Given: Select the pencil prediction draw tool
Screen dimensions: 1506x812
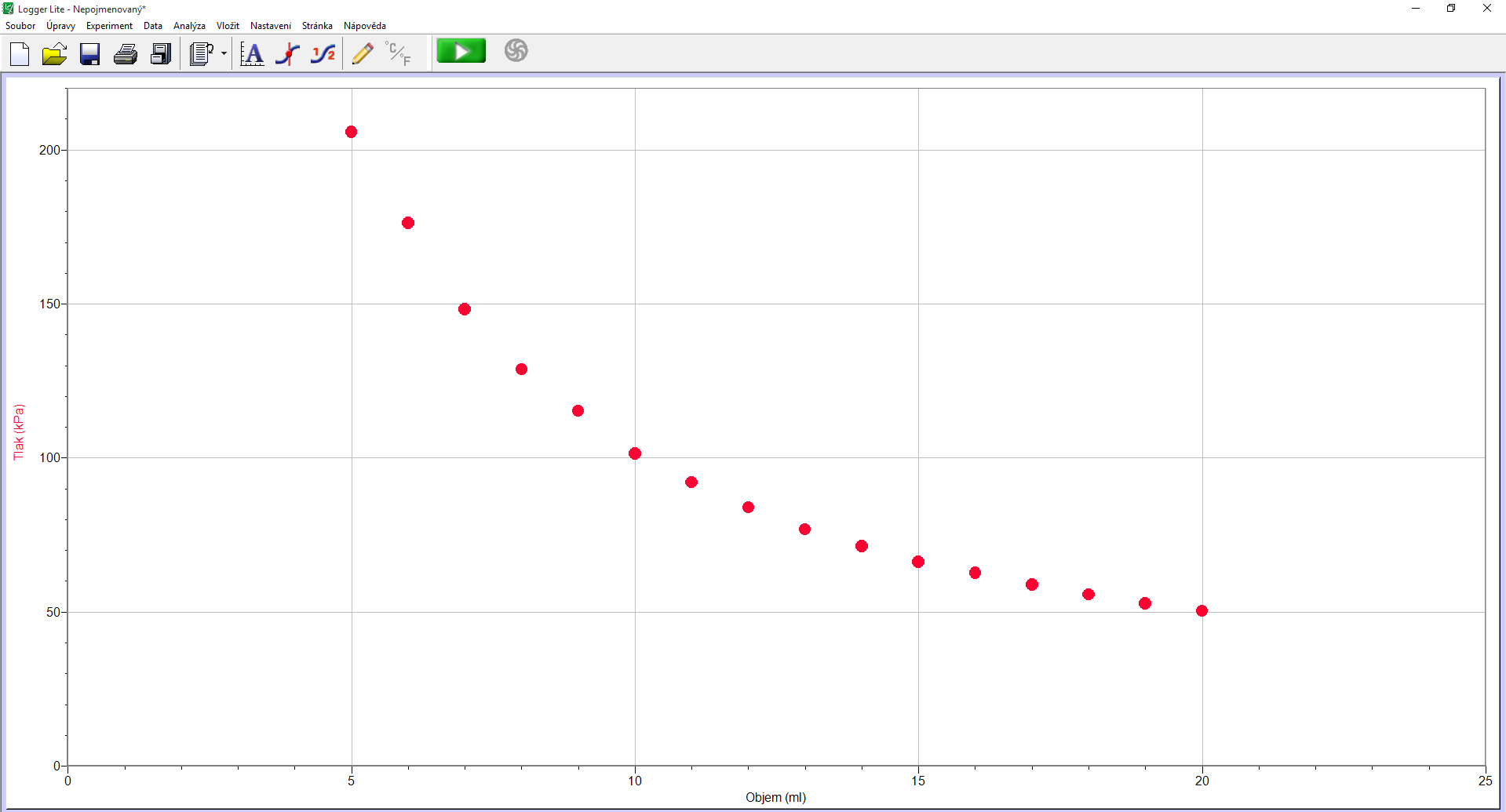Looking at the screenshot, I should (x=363, y=54).
